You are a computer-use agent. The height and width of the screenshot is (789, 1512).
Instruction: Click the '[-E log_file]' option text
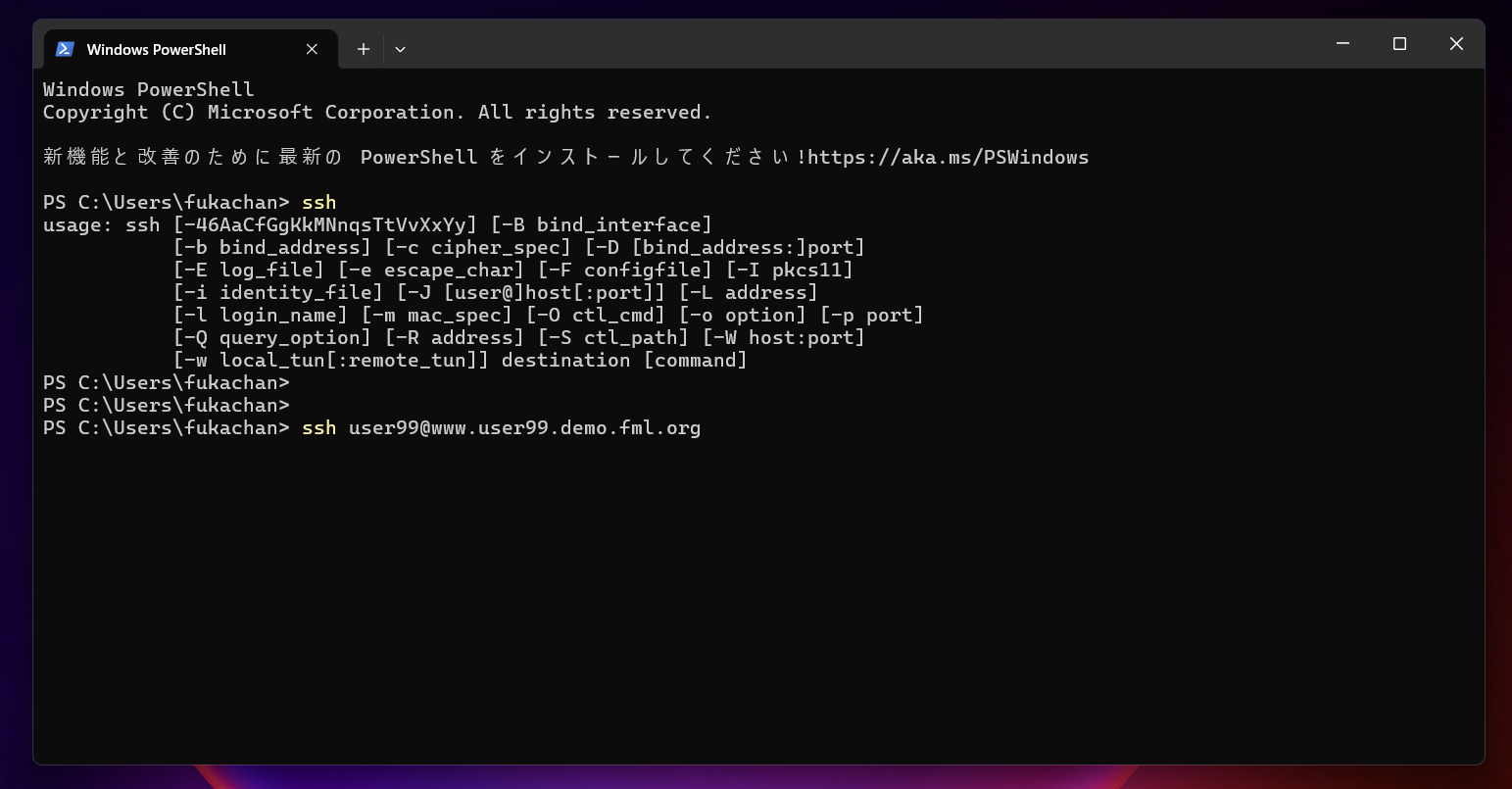click(249, 270)
